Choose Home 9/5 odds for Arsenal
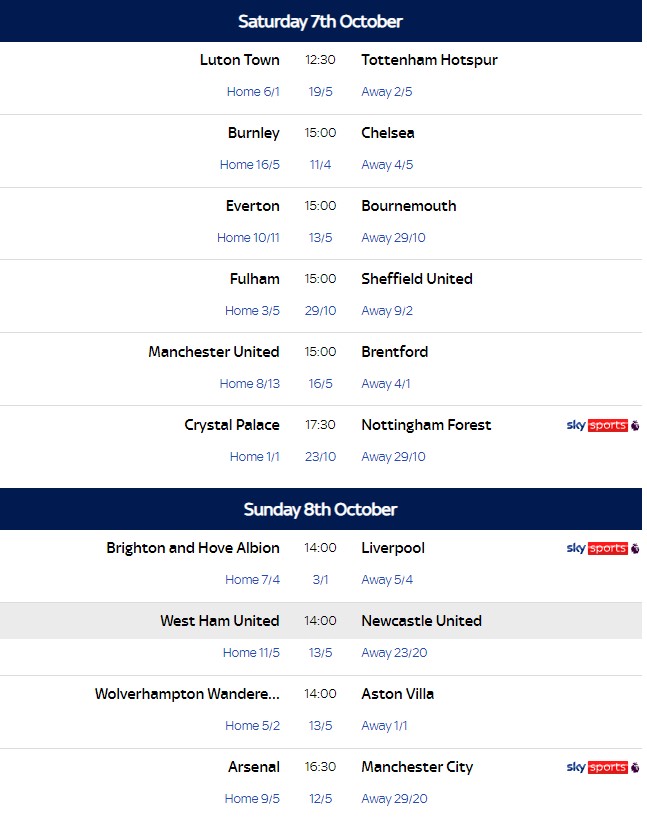Image resolution: width=647 pixels, height=828 pixels. 252,798
